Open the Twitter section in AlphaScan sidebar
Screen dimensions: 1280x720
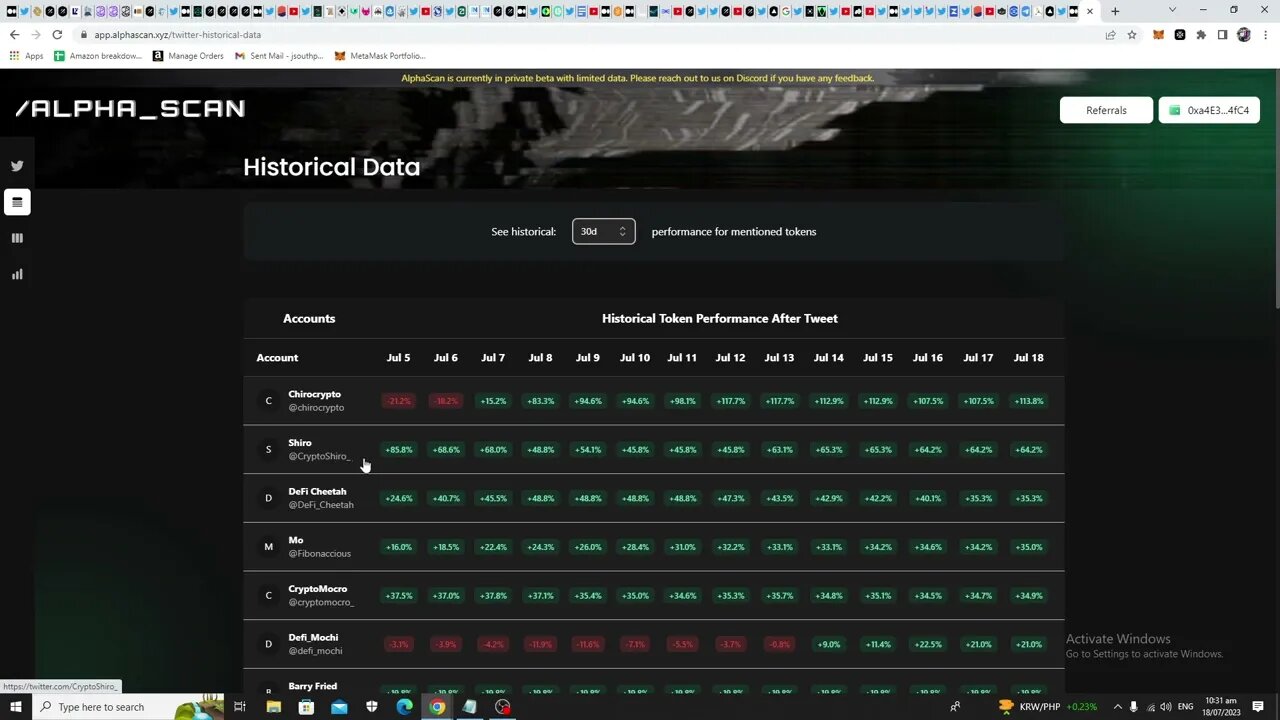tap(17, 166)
